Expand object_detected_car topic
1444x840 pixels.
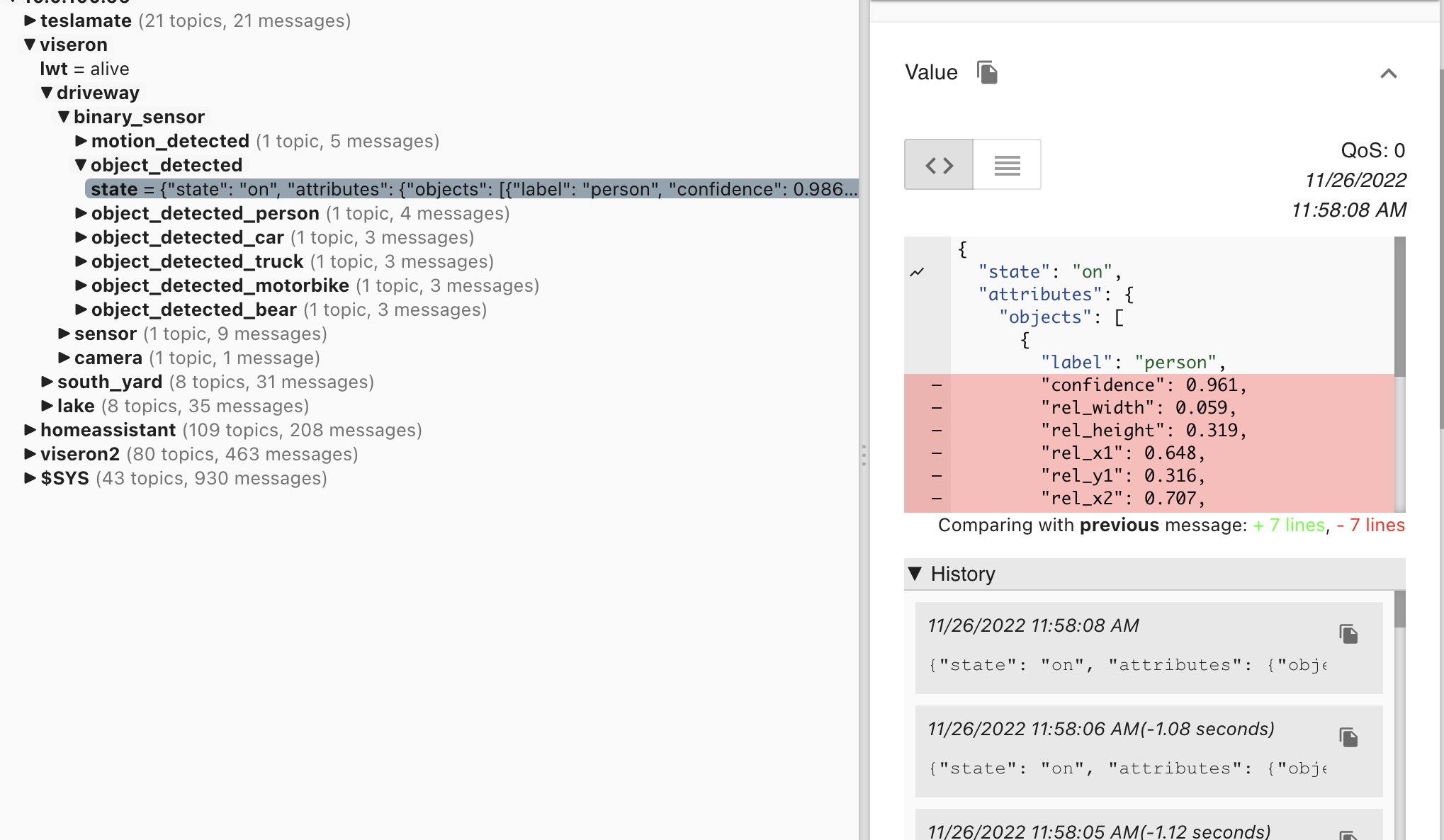[x=81, y=237]
